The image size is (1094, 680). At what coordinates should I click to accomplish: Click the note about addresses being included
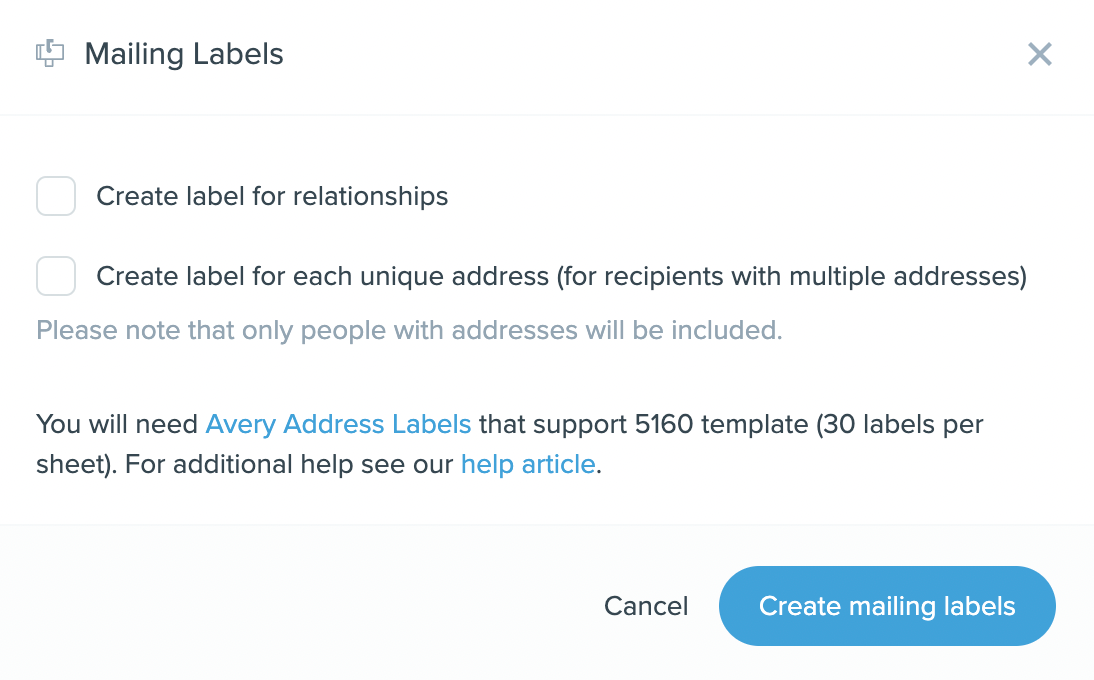(408, 330)
